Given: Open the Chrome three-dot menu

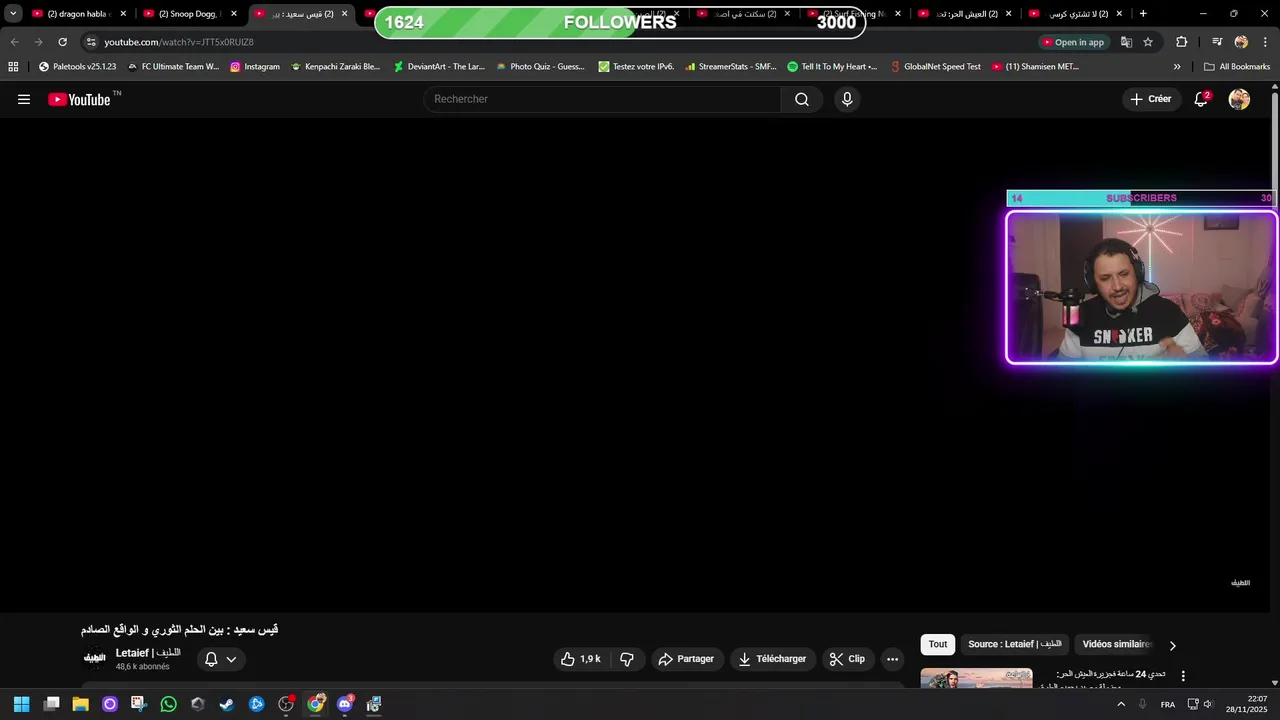Looking at the screenshot, I should click(1265, 42).
